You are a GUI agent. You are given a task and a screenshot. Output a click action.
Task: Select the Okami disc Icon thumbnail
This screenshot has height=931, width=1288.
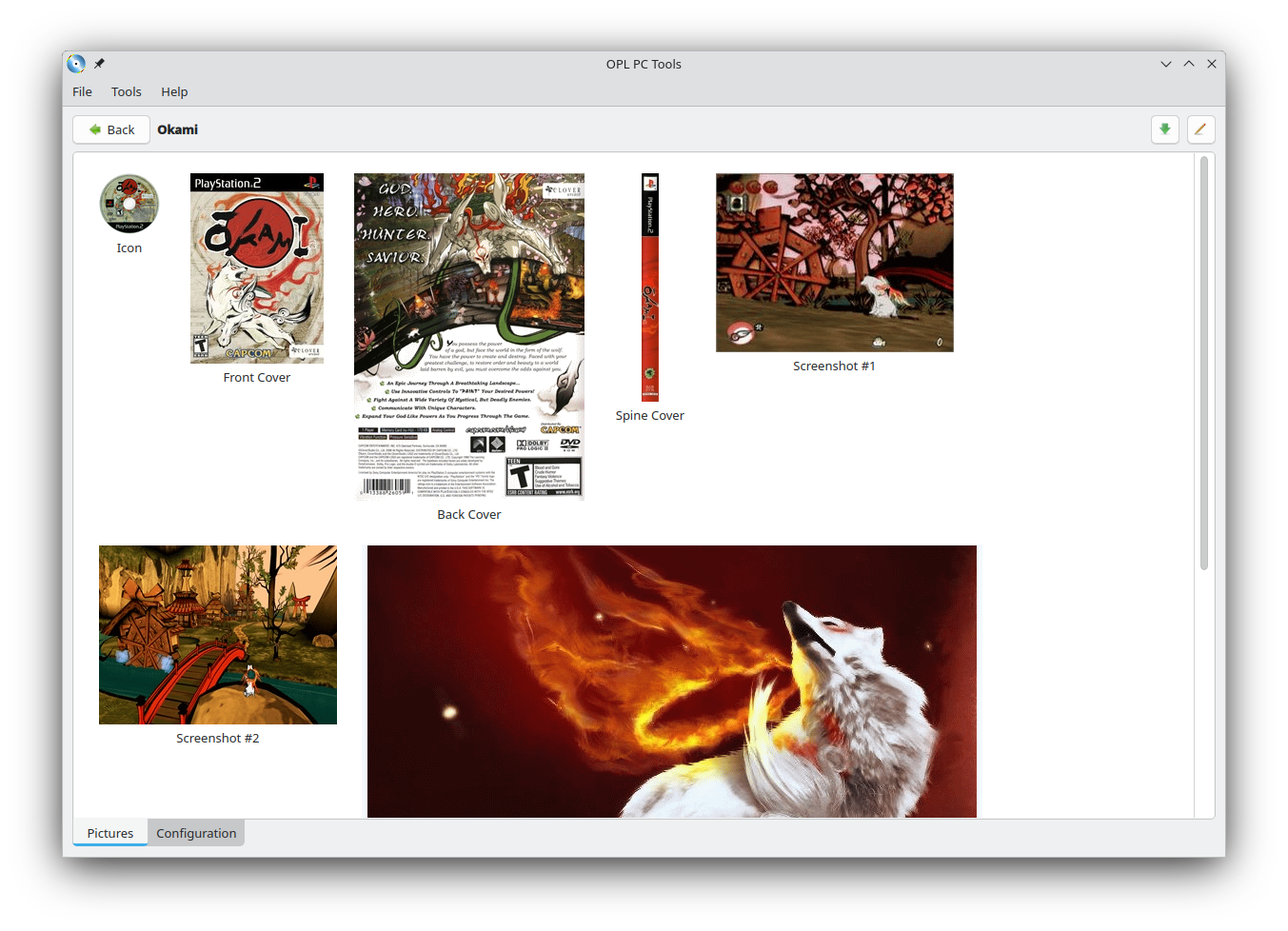point(129,204)
